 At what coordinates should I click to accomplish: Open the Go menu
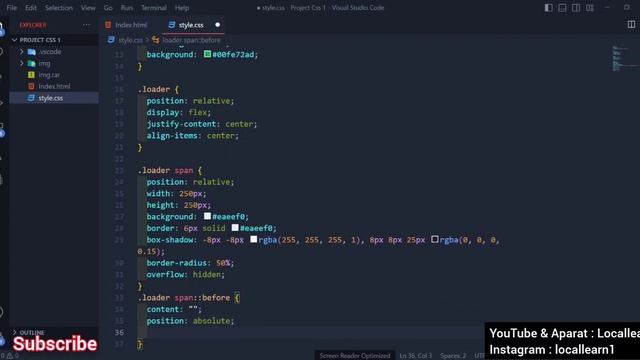click(x=108, y=8)
